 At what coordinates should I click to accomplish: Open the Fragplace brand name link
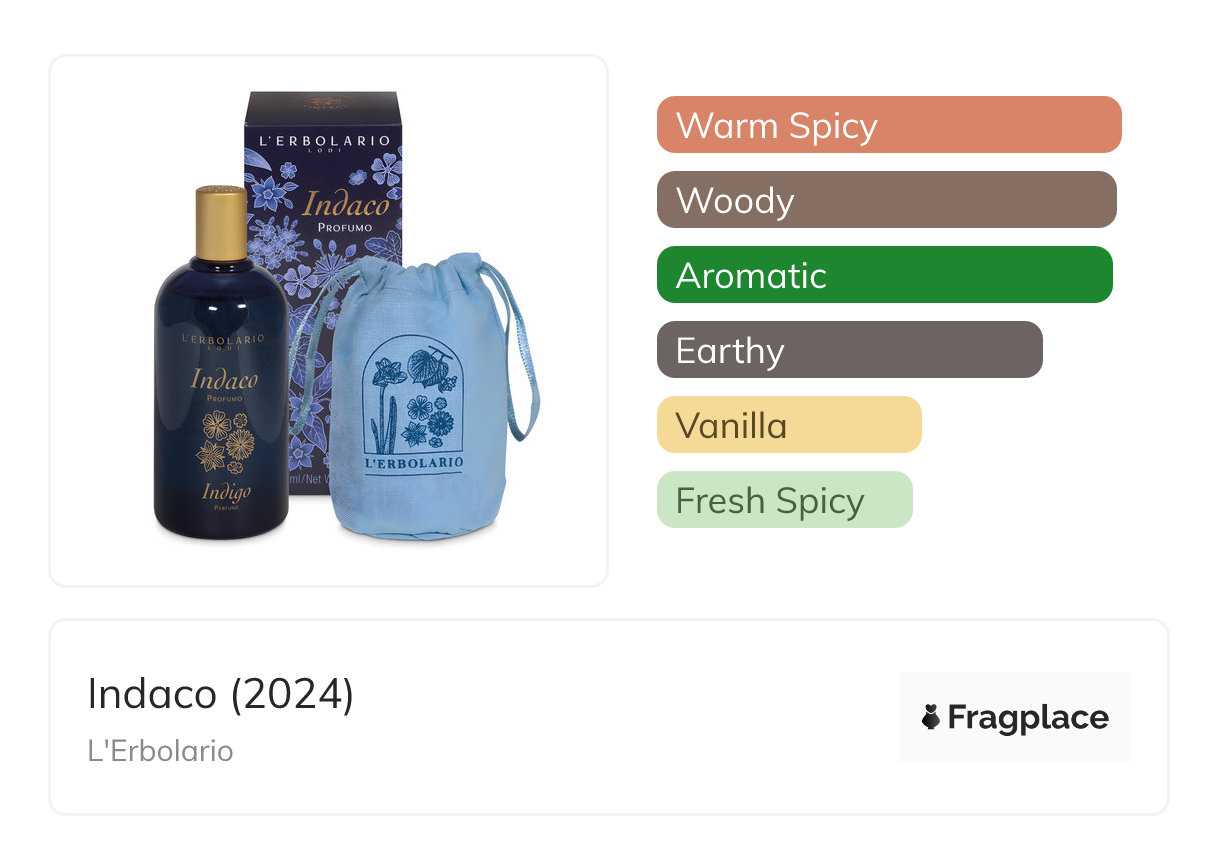point(1028,717)
